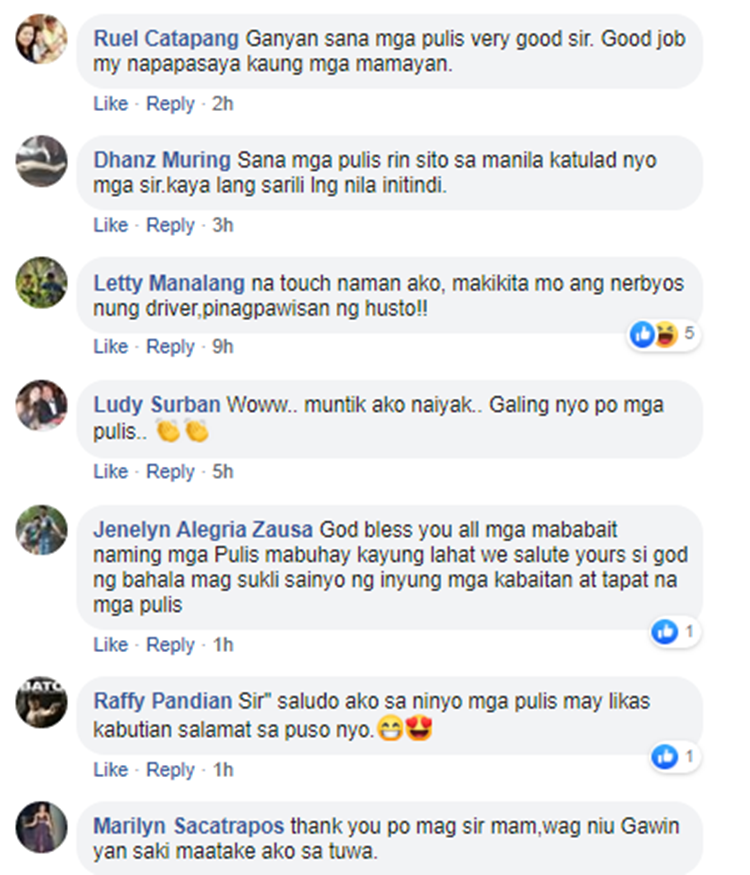Click Ludy Surban's profile photo
This screenshot has width=750, height=875.
pyautogui.click(x=41, y=405)
